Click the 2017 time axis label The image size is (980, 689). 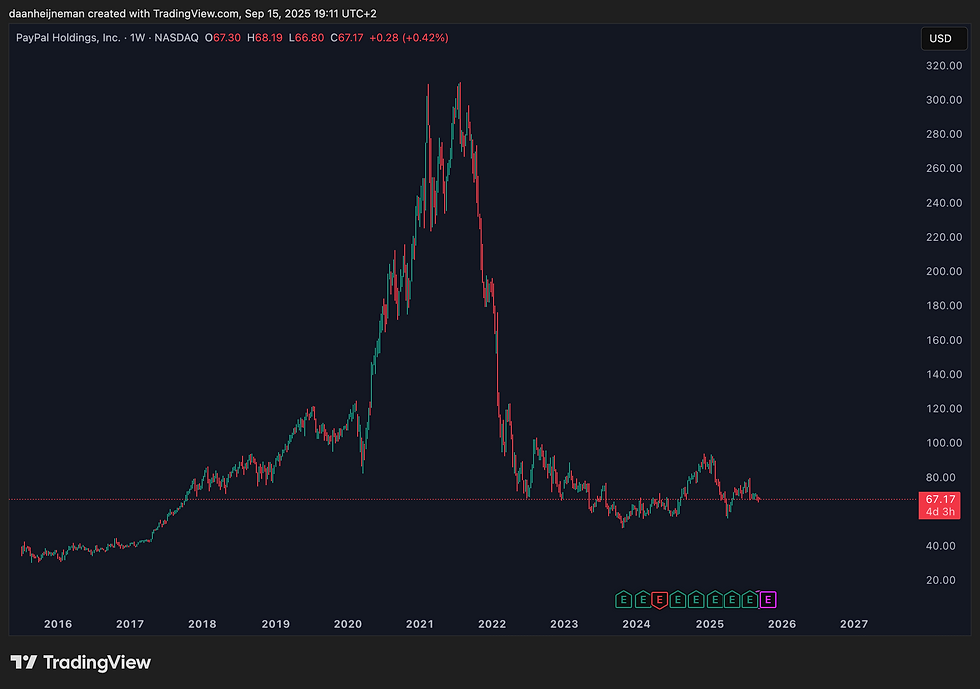(130, 624)
